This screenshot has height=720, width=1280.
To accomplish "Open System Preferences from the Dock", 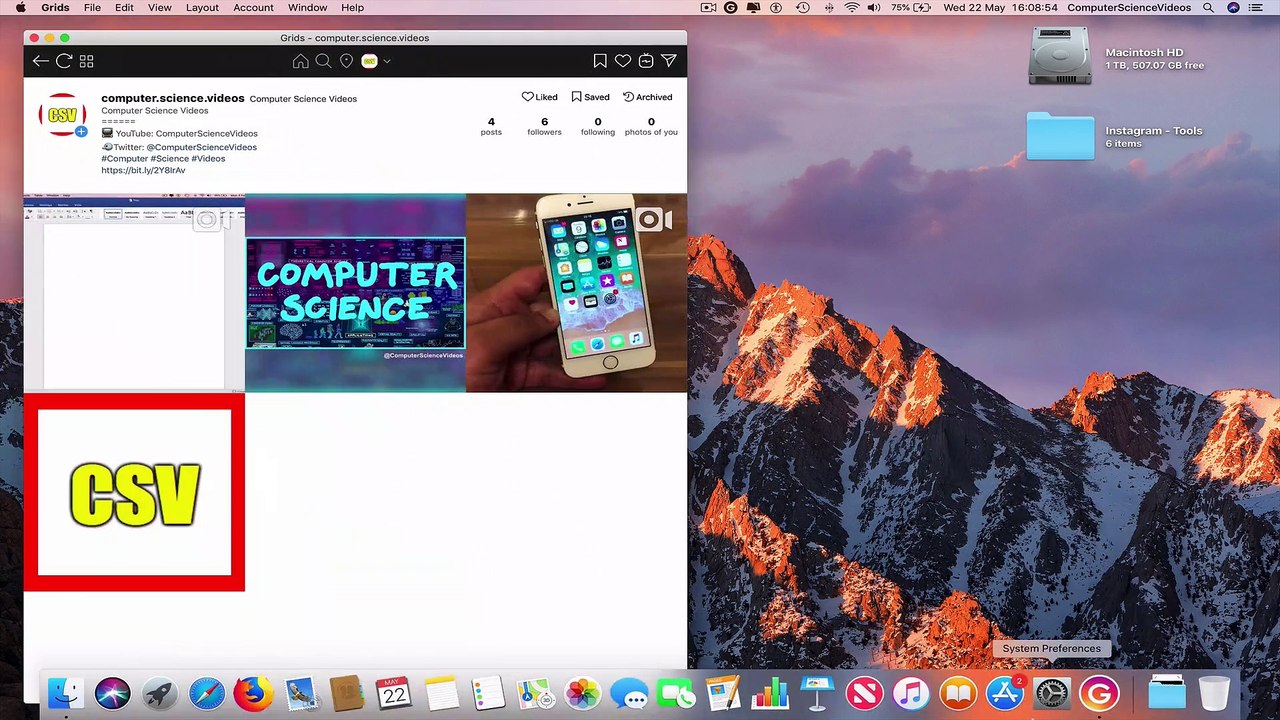I will click(x=1051, y=693).
